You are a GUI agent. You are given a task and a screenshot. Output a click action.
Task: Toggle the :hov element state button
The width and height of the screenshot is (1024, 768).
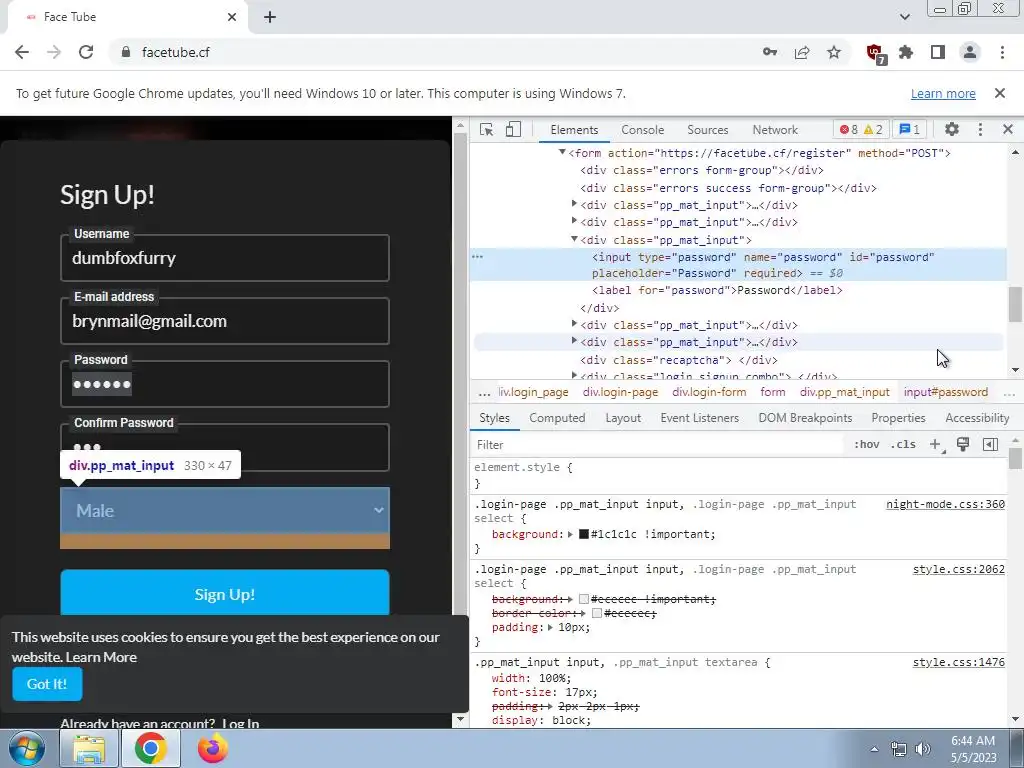(867, 445)
